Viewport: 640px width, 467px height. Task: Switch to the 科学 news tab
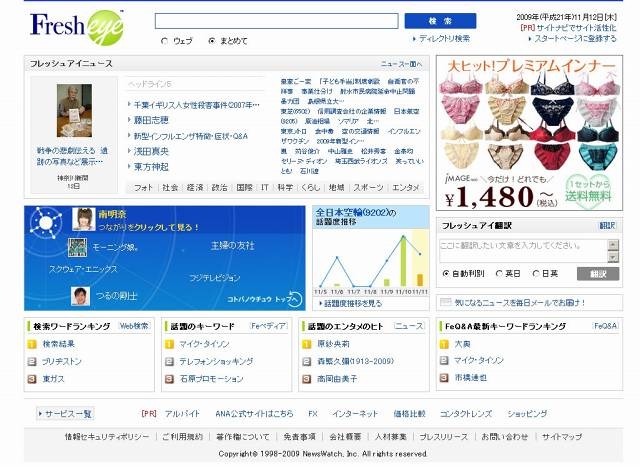(285, 187)
